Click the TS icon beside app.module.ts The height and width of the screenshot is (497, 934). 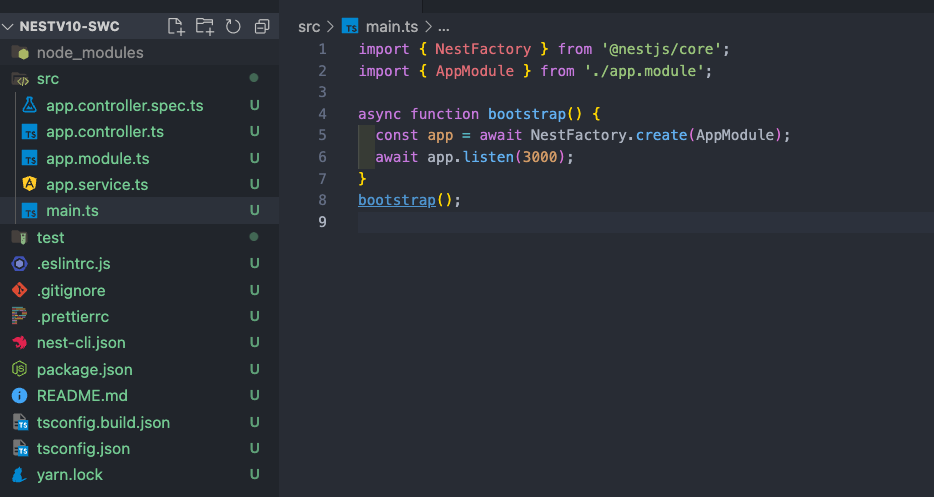(x=29, y=158)
